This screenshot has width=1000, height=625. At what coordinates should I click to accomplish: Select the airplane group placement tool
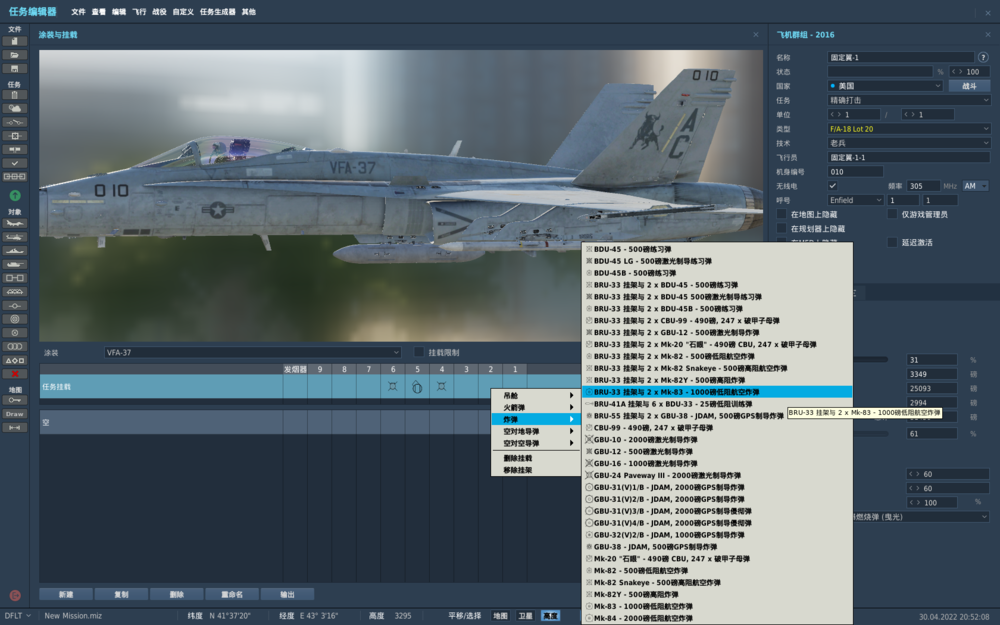pos(15,223)
